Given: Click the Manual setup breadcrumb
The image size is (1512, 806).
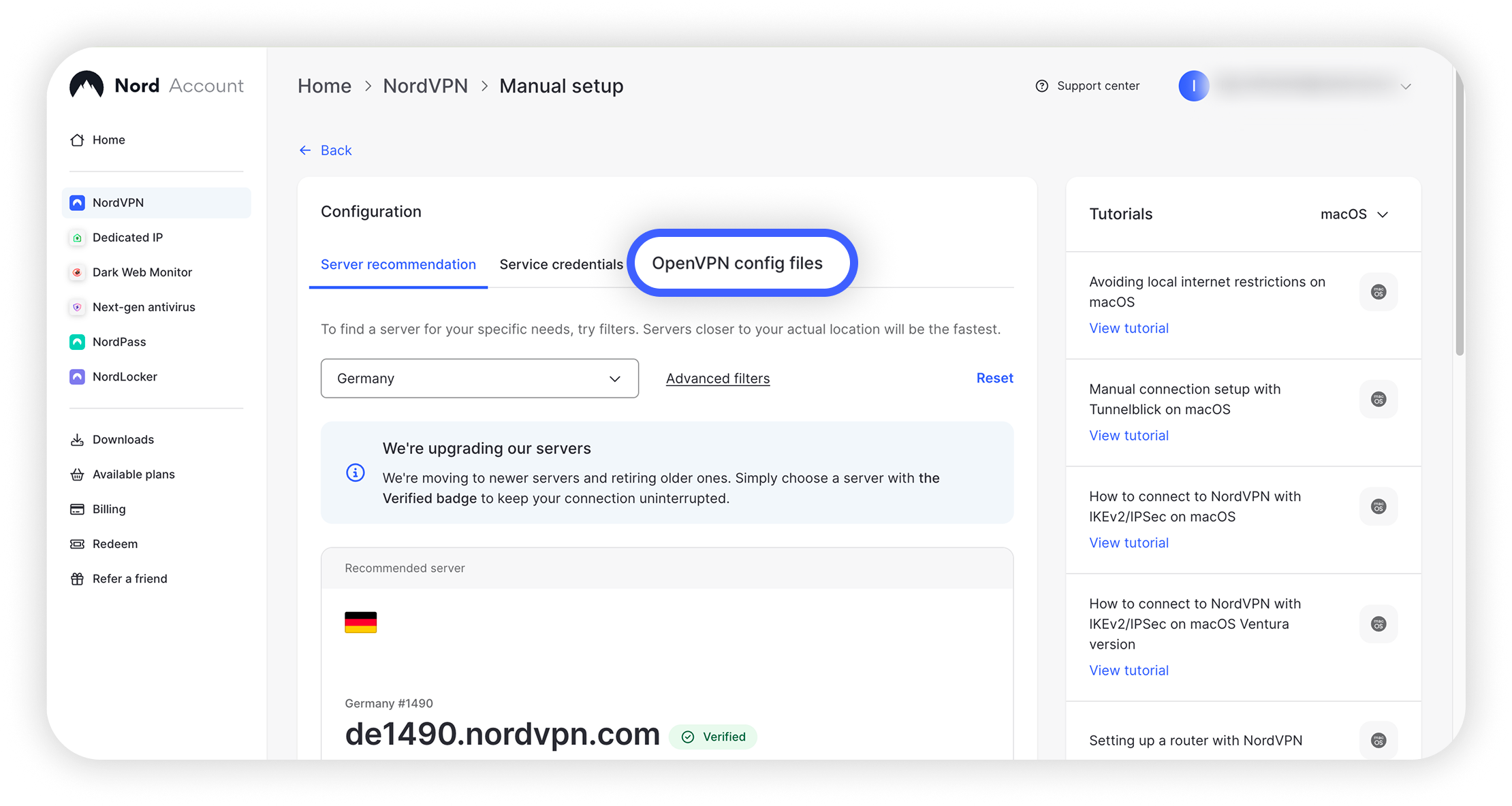Looking at the screenshot, I should [561, 86].
